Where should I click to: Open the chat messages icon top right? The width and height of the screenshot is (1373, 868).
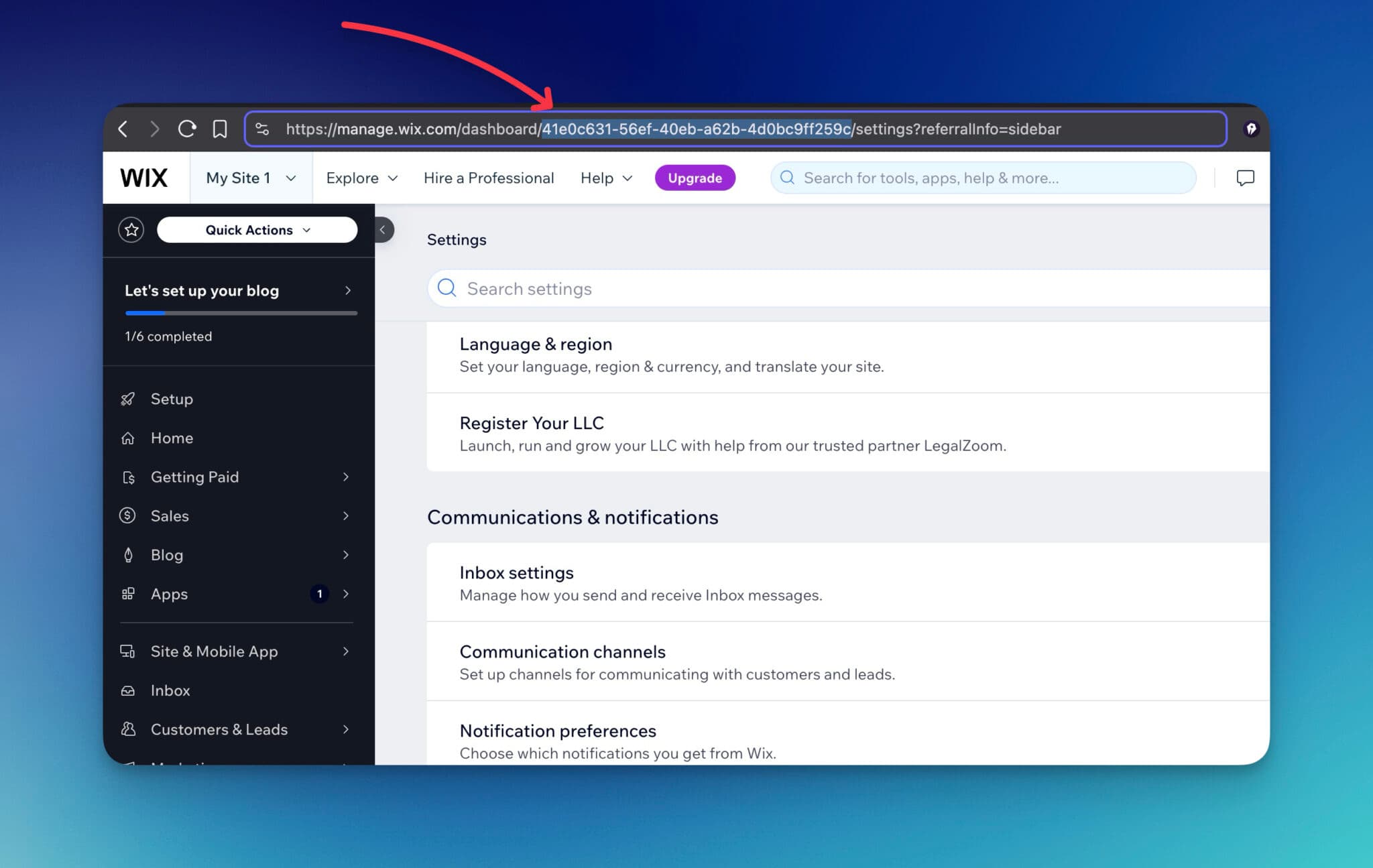pyautogui.click(x=1244, y=178)
